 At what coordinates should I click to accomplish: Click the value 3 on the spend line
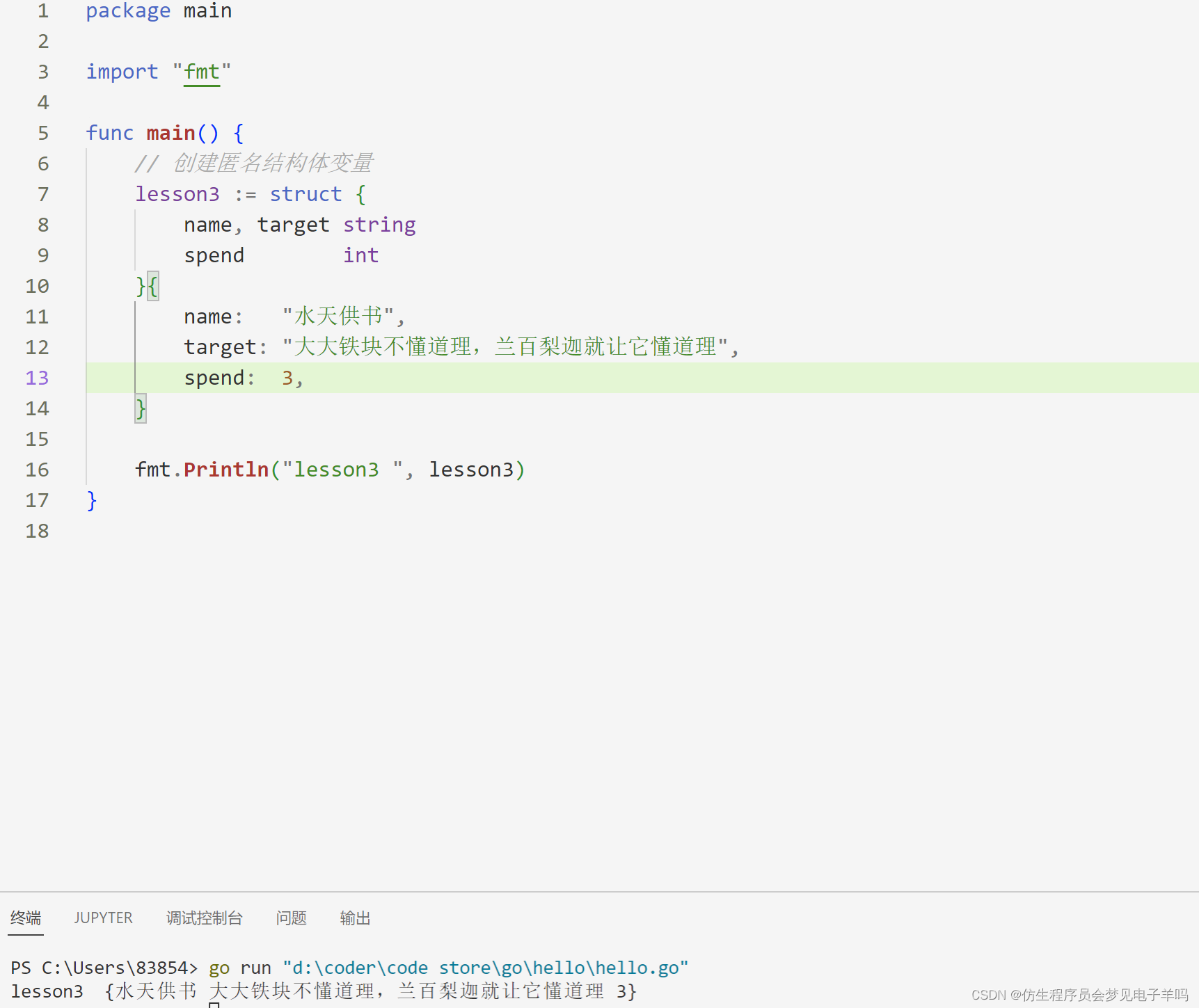(287, 378)
